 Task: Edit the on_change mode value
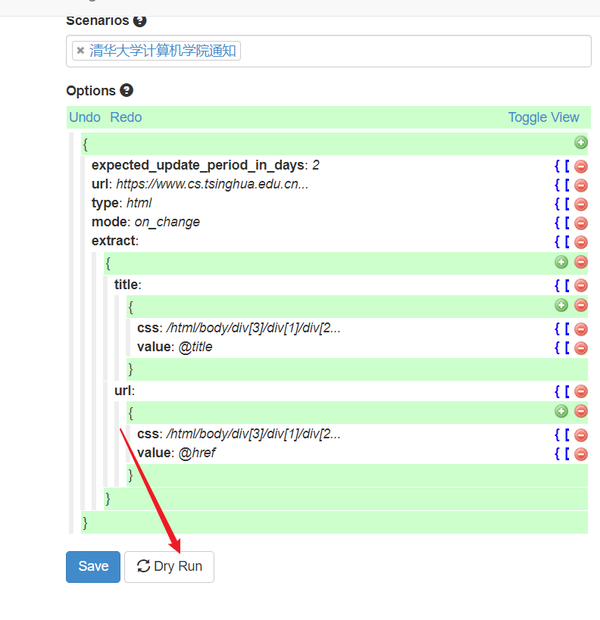click(167, 222)
